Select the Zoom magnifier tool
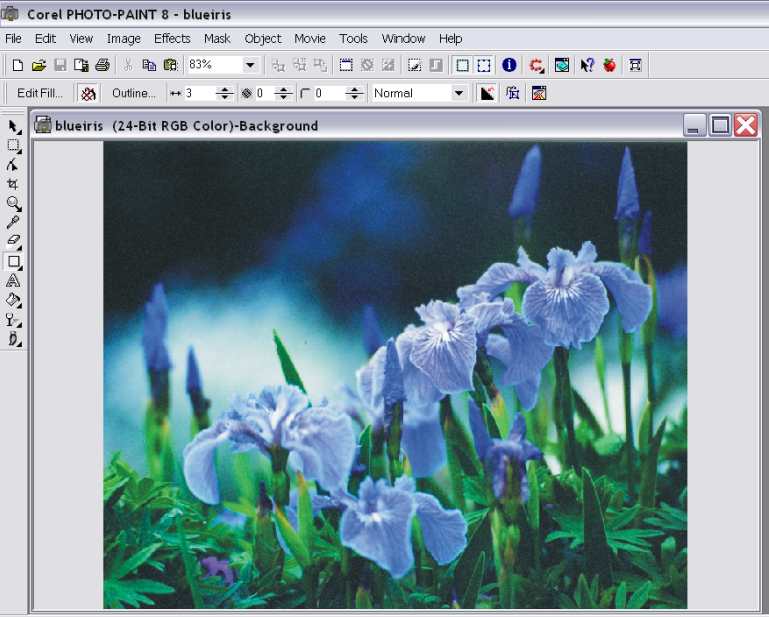The width and height of the screenshot is (769, 617). [x=13, y=203]
